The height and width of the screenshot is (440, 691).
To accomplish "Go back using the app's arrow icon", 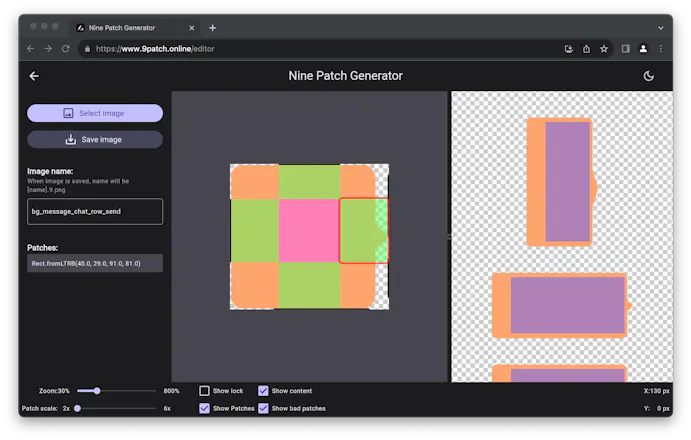I will point(34,76).
